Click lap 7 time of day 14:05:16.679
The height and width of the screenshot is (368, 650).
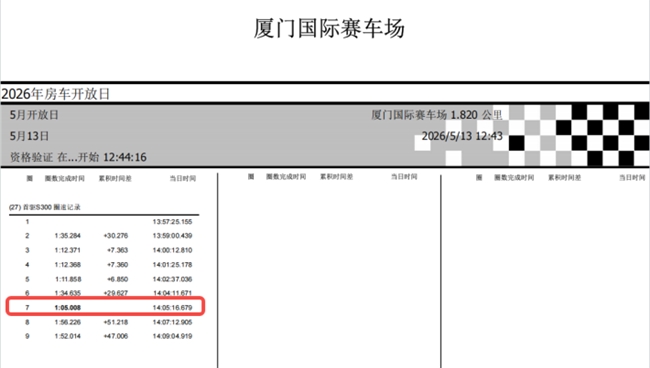pyautogui.click(x=172, y=307)
